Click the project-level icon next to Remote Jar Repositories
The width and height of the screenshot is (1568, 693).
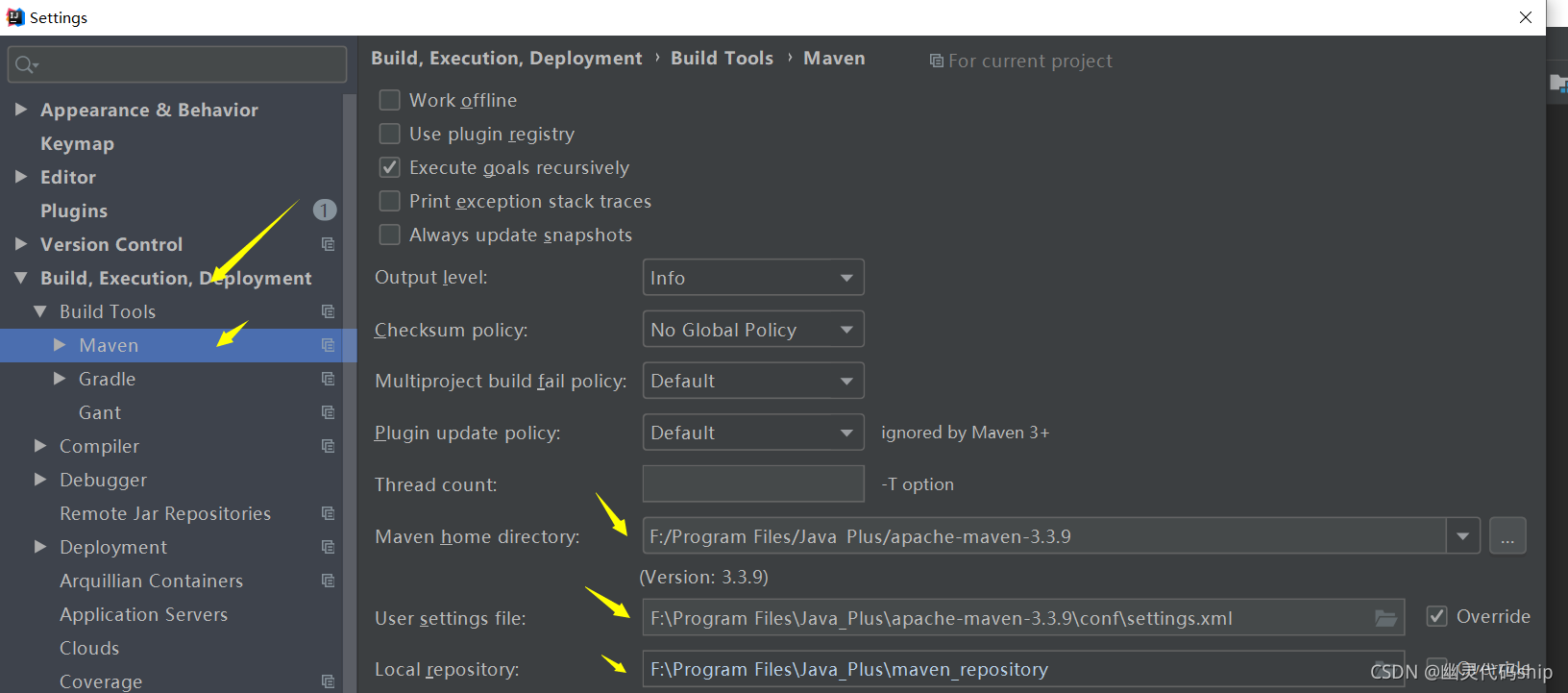click(329, 513)
